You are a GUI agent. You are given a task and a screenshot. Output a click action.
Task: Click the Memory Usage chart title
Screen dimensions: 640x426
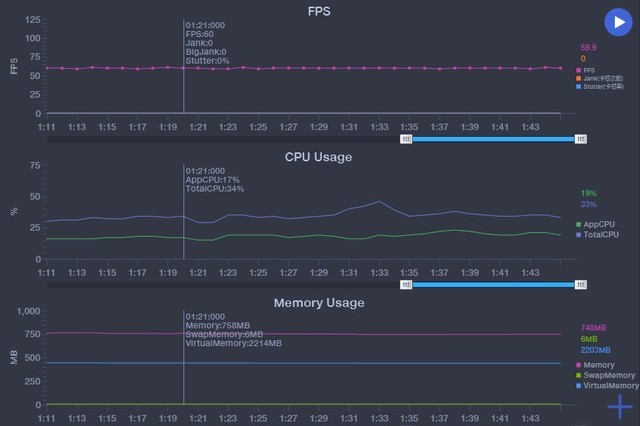click(319, 302)
